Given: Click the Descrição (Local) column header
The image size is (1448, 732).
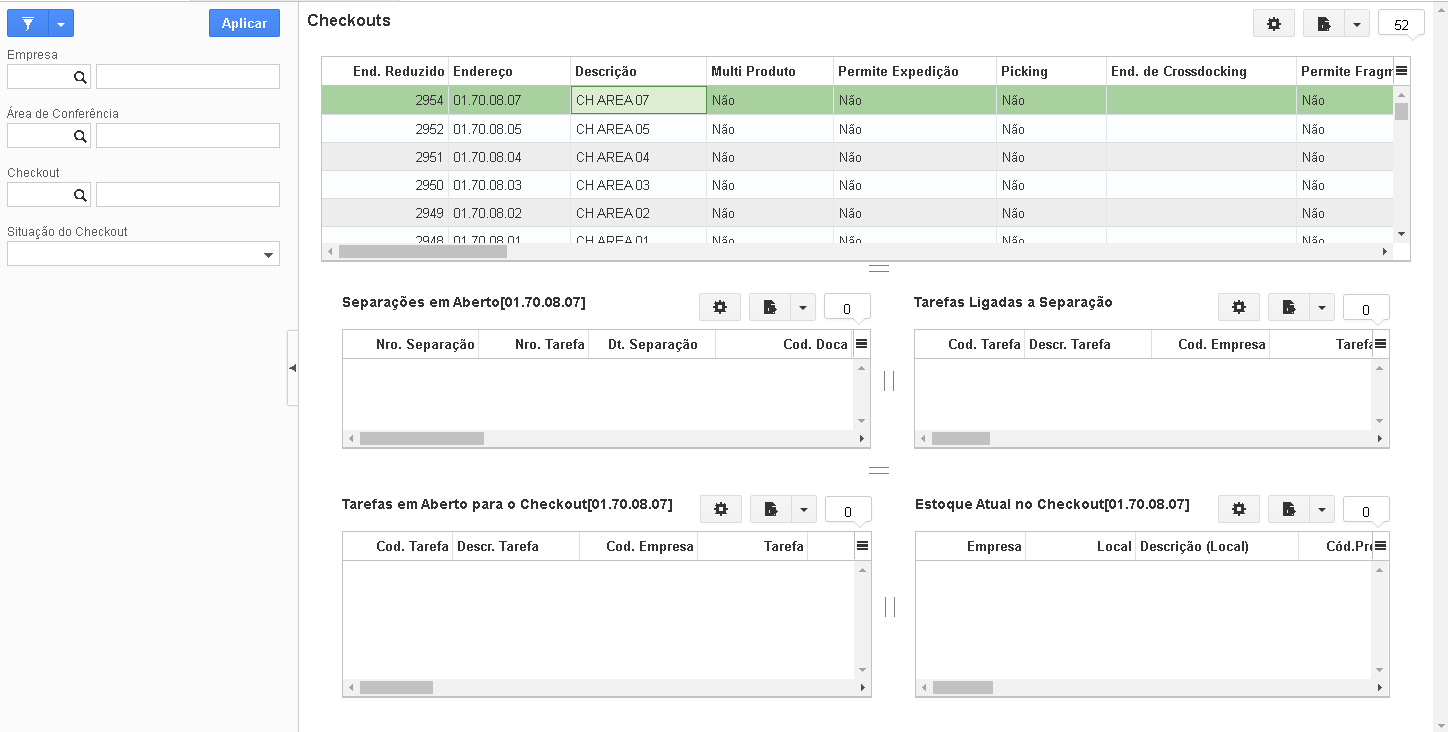Looking at the screenshot, I should [x=1217, y=546].
